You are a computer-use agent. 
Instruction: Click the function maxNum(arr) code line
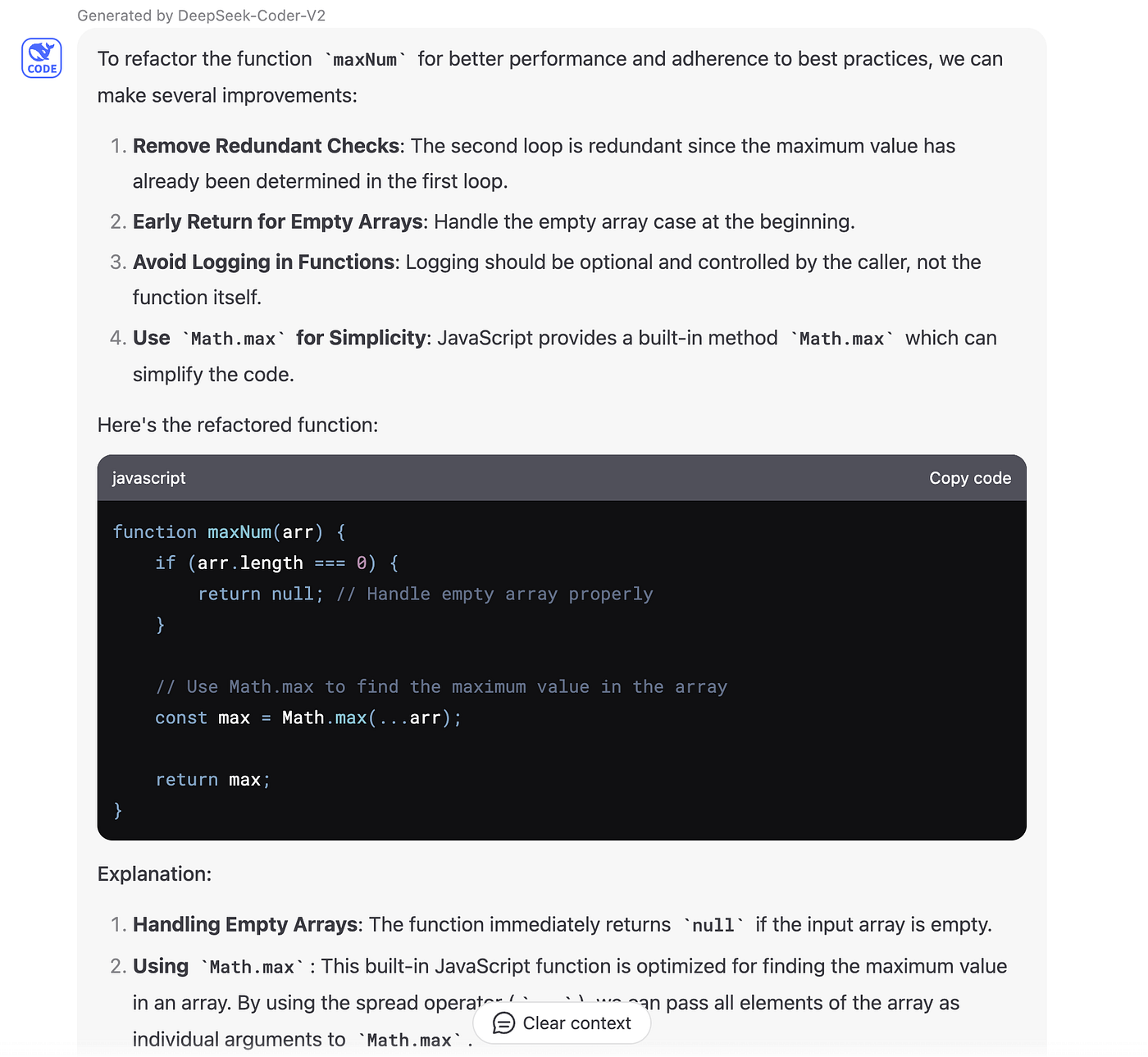tap(230, 532)
